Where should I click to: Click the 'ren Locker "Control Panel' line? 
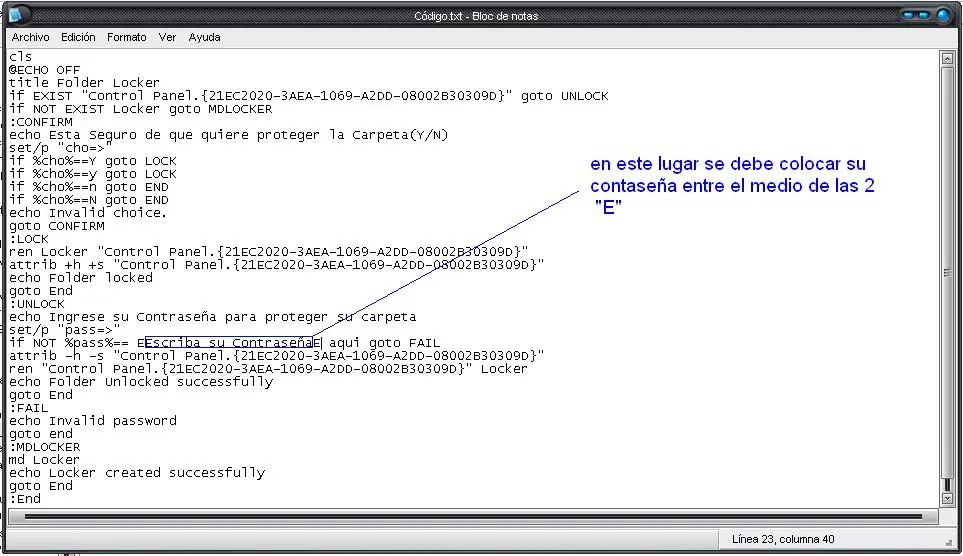pyautogui.click(x=268, y=252)
